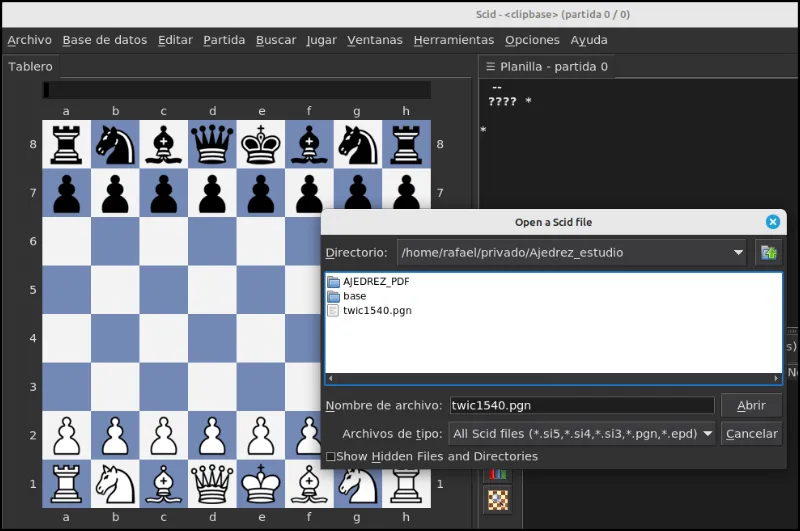Select the white rook on a1
This screenshot has width=800, height=531.
coord(66,484)
